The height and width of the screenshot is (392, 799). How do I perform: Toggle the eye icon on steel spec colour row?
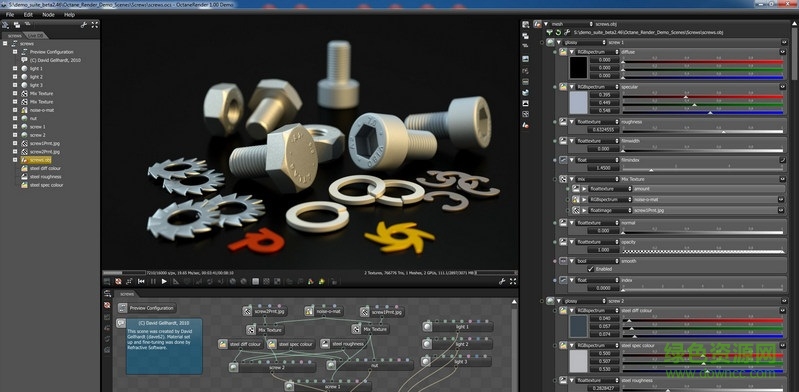783,345
